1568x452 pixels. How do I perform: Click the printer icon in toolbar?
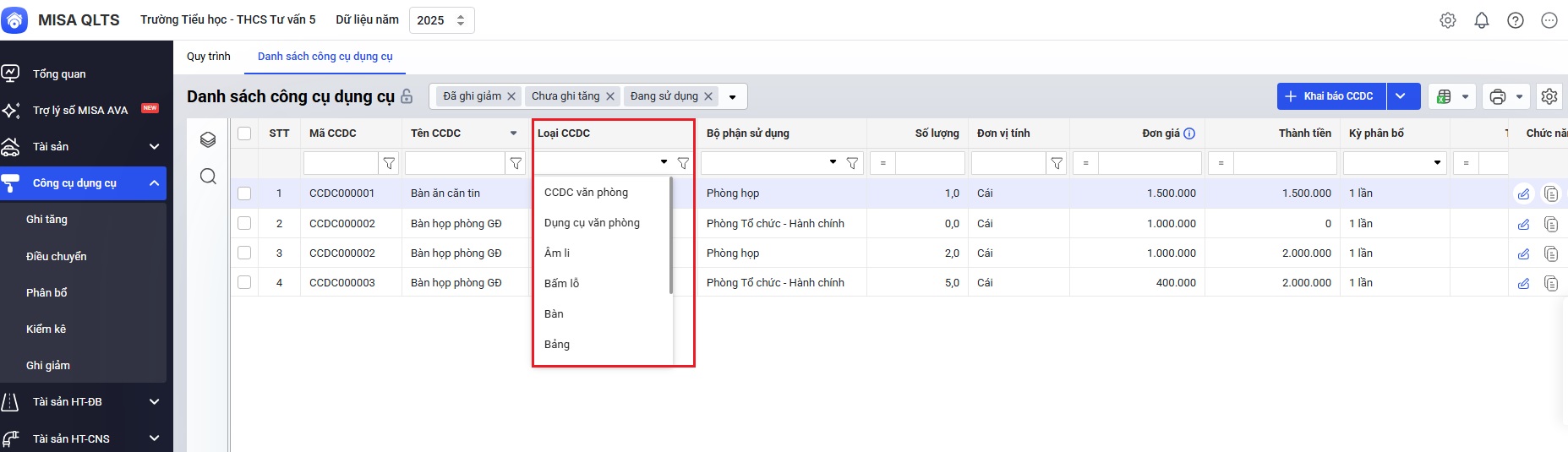tap(1498, 96)
